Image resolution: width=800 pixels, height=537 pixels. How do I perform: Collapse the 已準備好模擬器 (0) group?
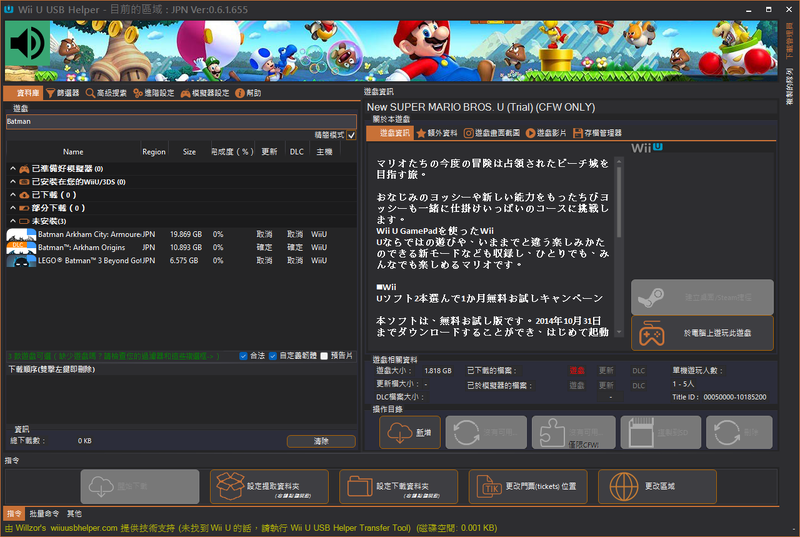click(13, 168)
